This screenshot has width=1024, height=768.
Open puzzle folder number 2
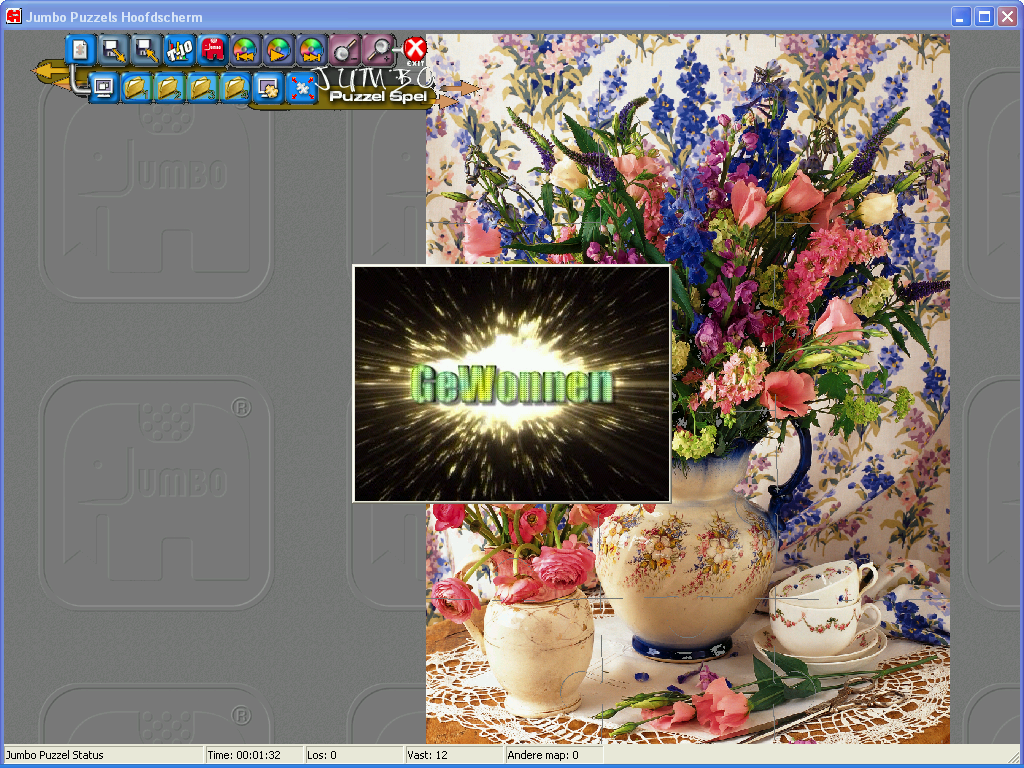pyautogui.click(x=169, y=87)
